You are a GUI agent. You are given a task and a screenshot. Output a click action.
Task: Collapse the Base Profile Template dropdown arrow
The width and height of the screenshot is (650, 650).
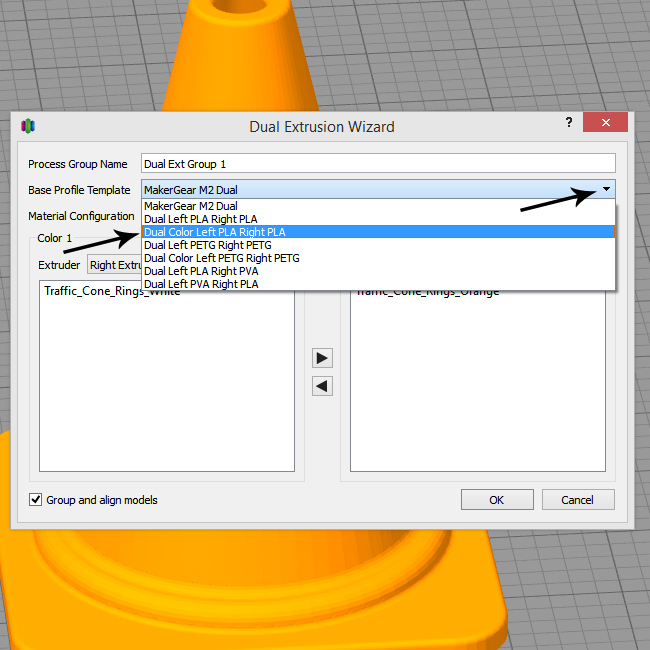coord(606,189)
